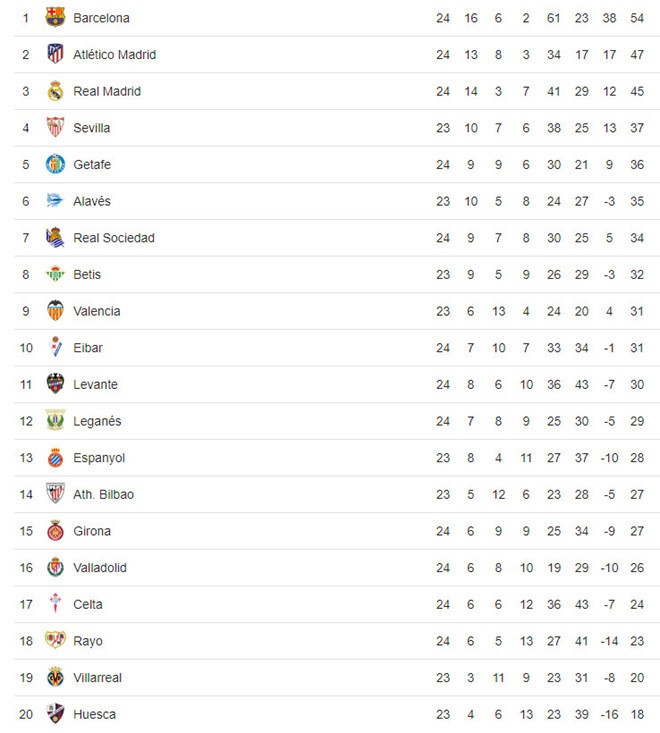
Task: Open the Girona team page
Action: pyautogui.click(x=92, y=531)
